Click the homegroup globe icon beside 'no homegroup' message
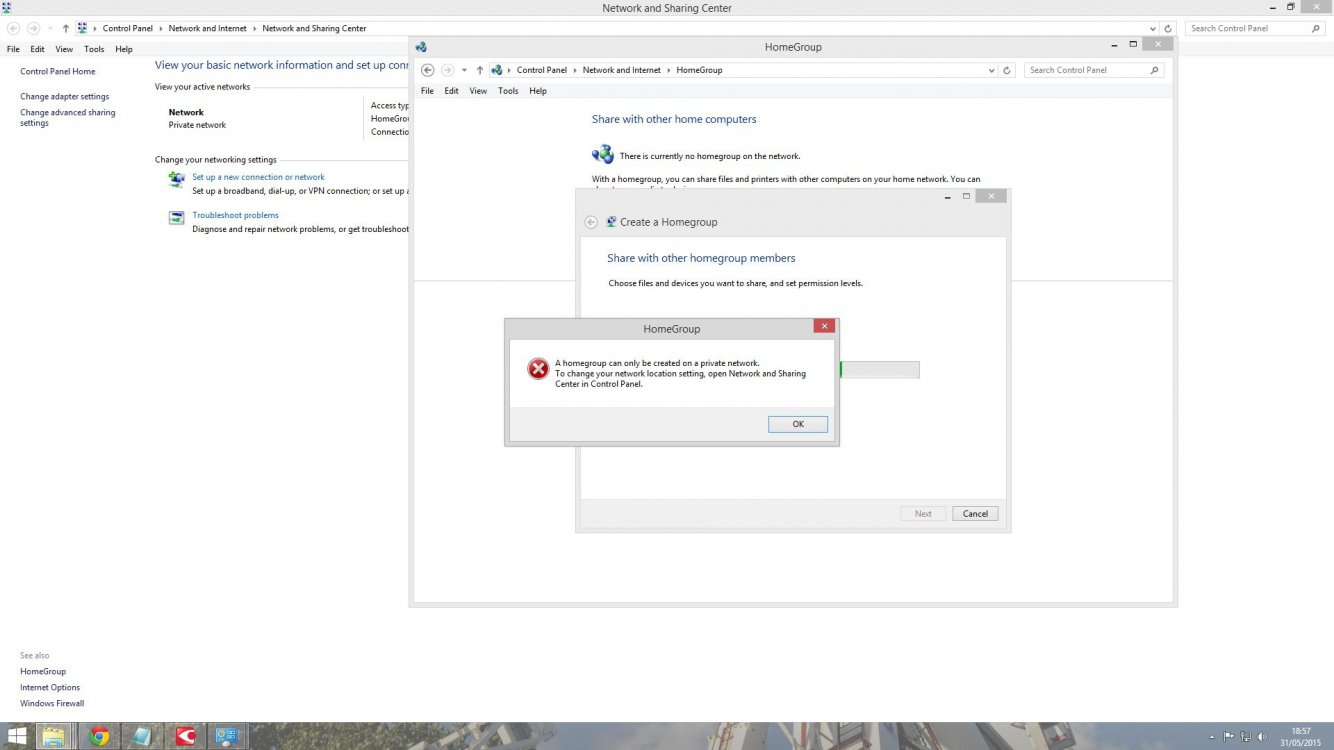Screen dimensions: 1334x750 pyautogui.click(x=603, y=155)
